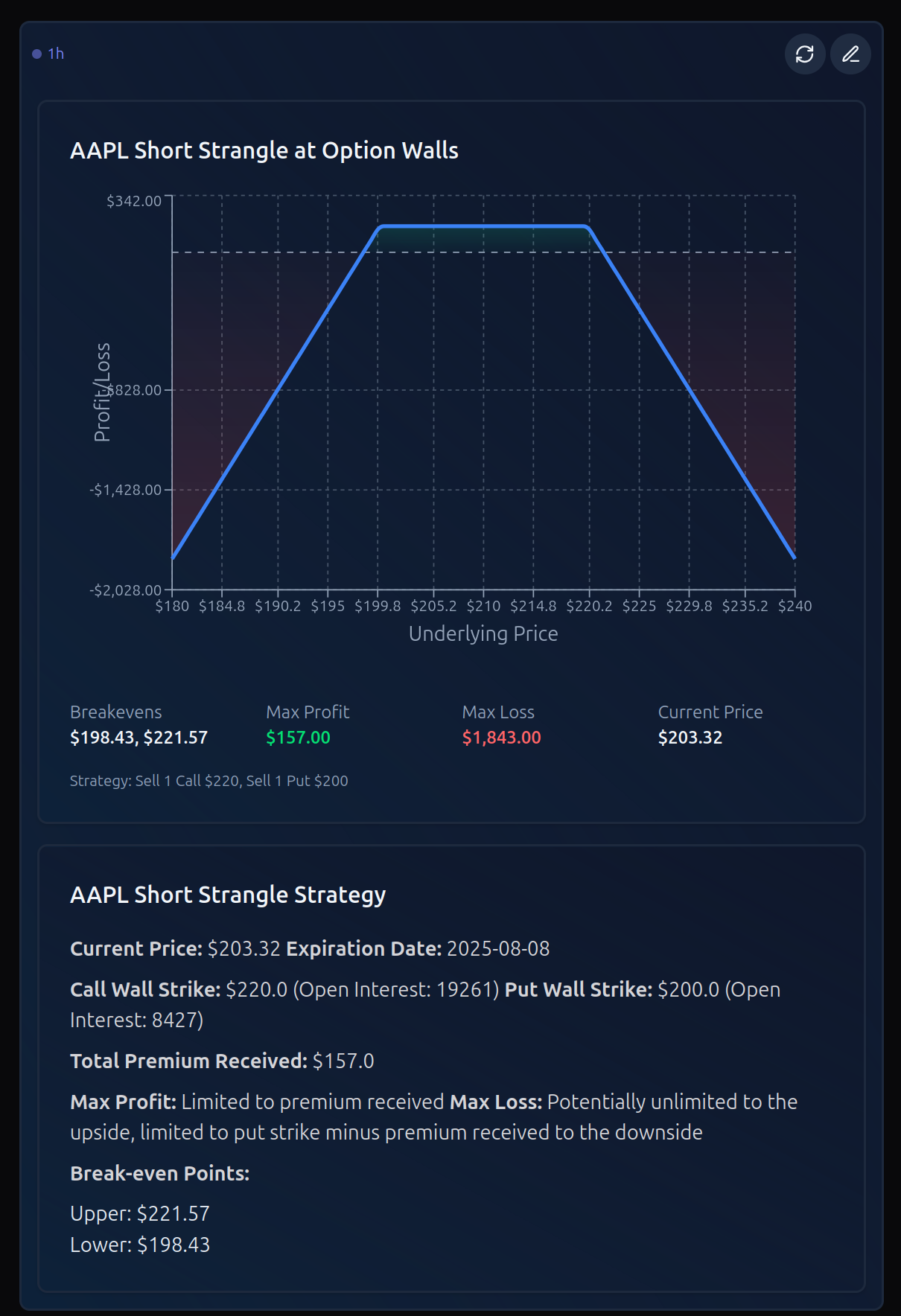Click the Lower break-even $198.43 line
This screenshot has width=901, height=1316.
(x=140, y=1245)
